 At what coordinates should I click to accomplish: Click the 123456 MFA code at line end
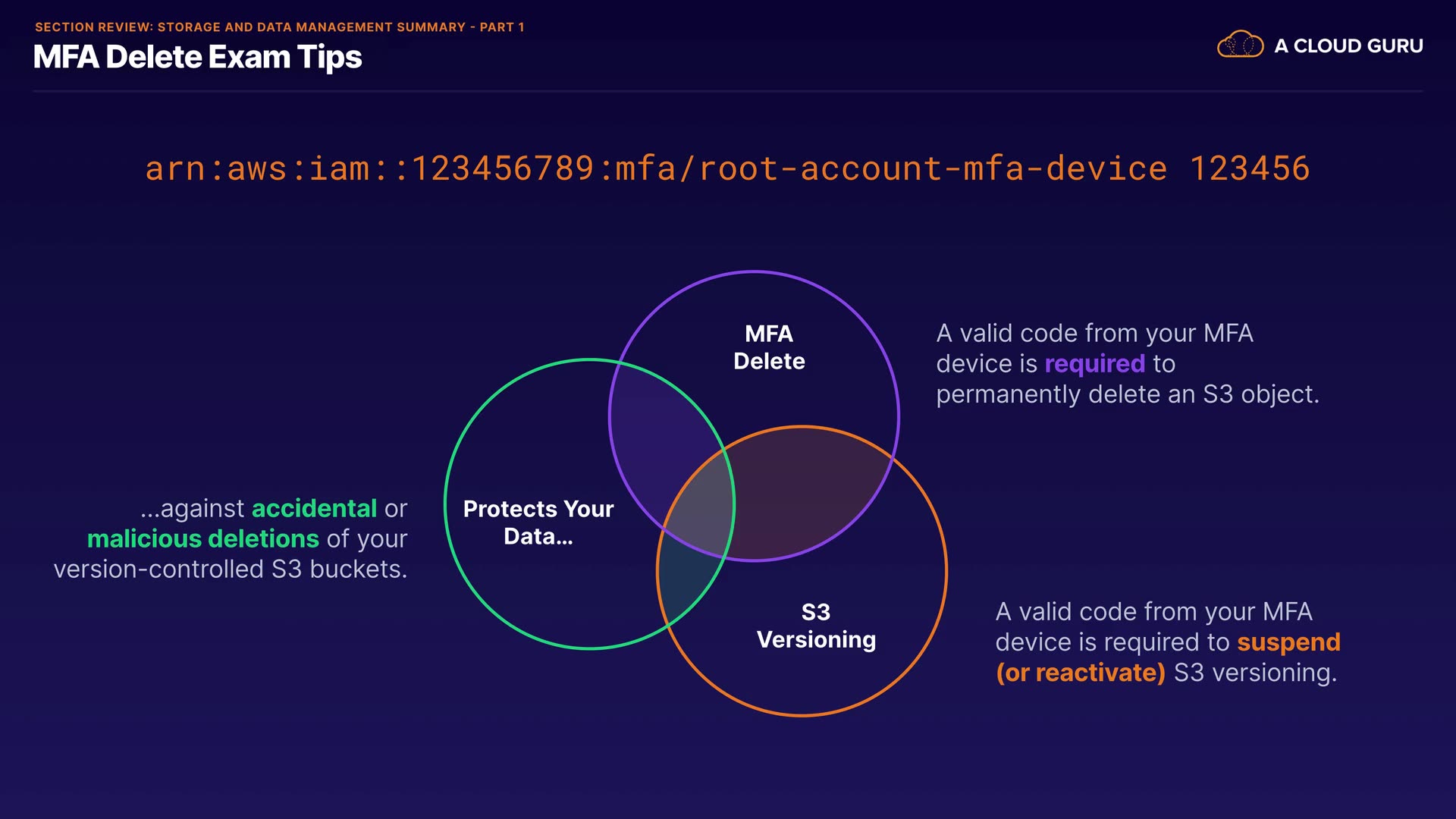[x=1249, y=168]
